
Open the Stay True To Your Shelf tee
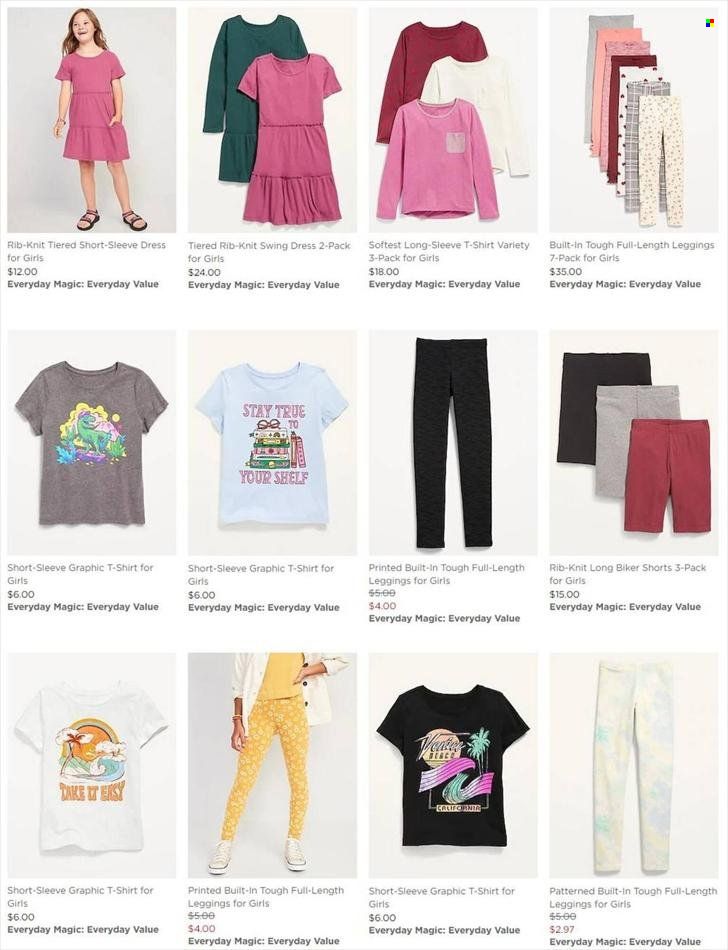point(272,443)
